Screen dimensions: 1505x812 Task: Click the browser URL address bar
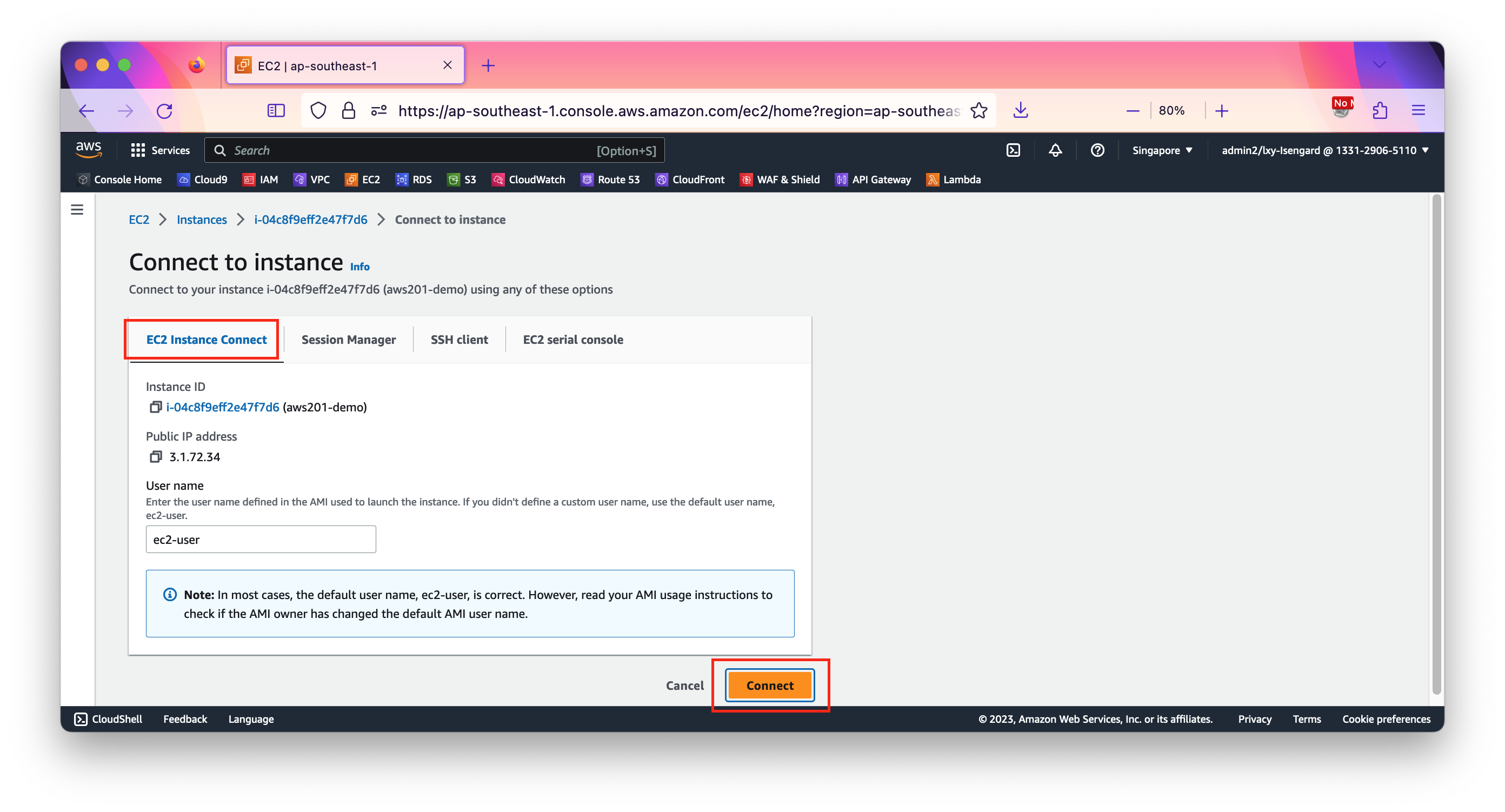[x=678, y=110]
